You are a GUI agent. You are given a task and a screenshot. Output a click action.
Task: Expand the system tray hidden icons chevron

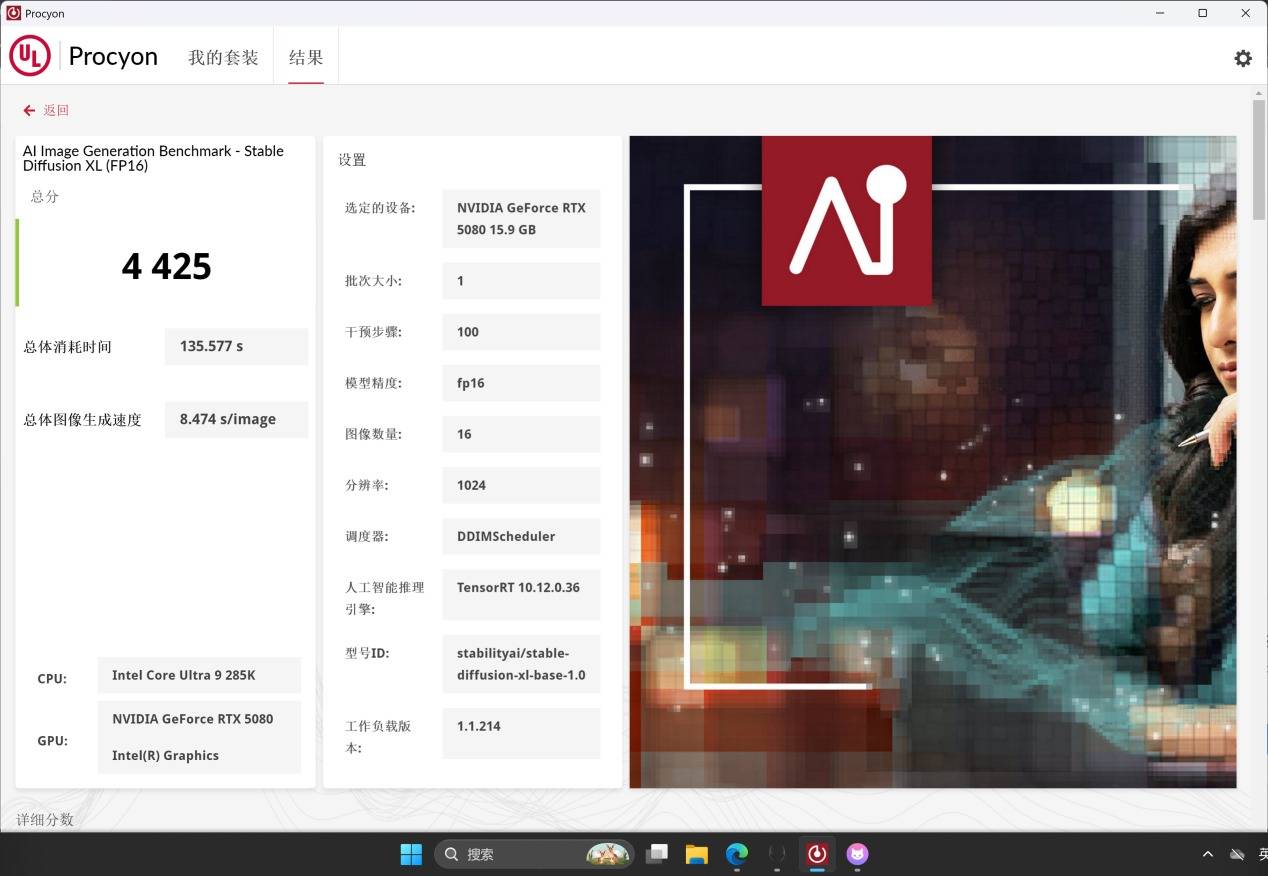tap(1208, 854)
